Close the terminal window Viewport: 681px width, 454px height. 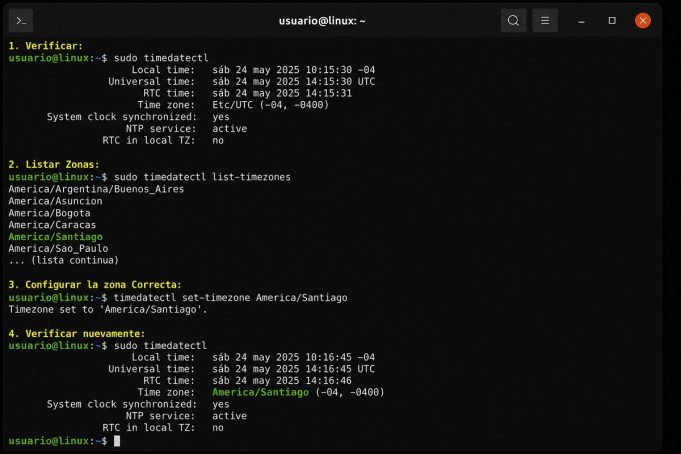pos(643,20)
